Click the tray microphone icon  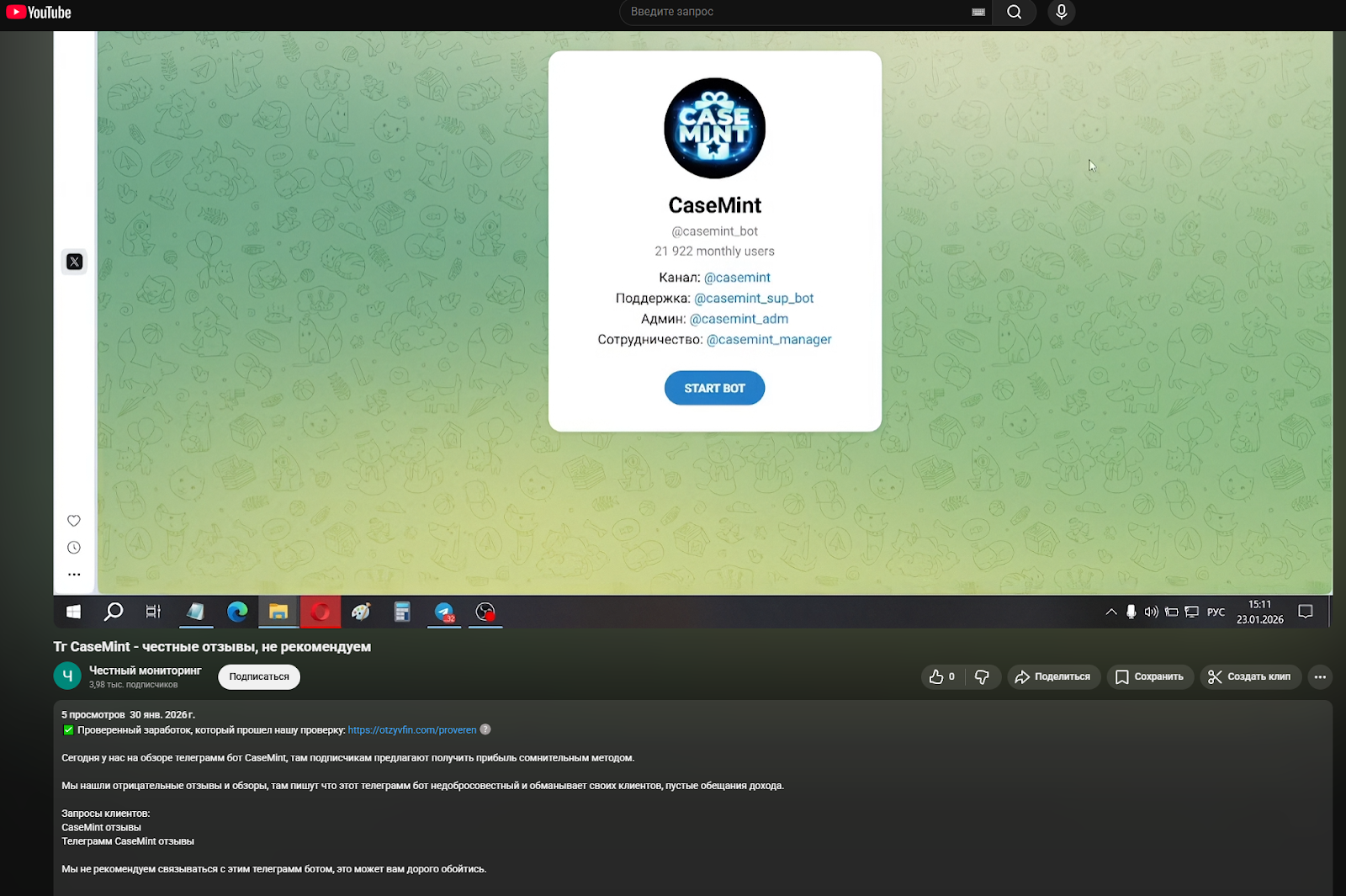1131,612
